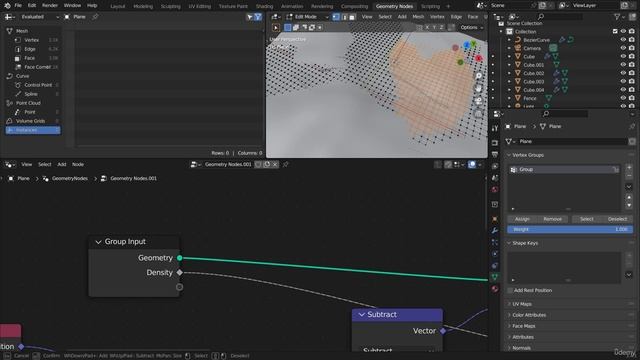Adjust the Weight slider
This screenshot has height=360, width=640.
pos(570,229)
